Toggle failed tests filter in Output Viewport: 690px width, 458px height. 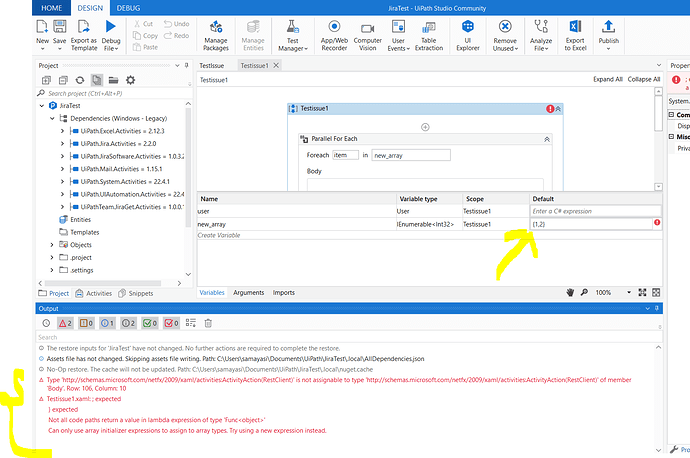(171, 323)
